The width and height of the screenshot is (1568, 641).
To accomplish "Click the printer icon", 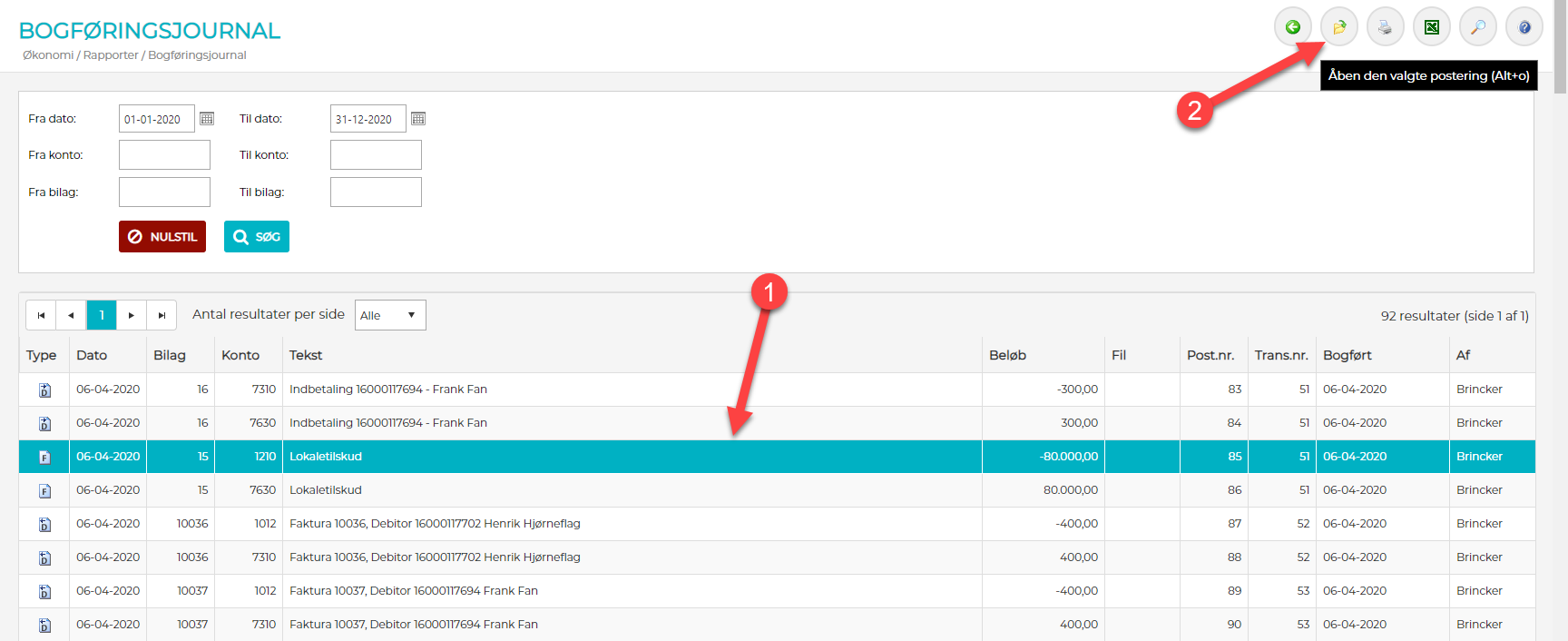I will [1385, 27].
